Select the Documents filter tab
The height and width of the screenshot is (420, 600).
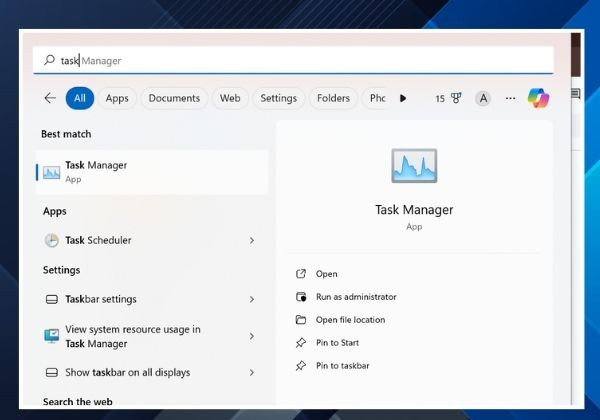[174, 98]
